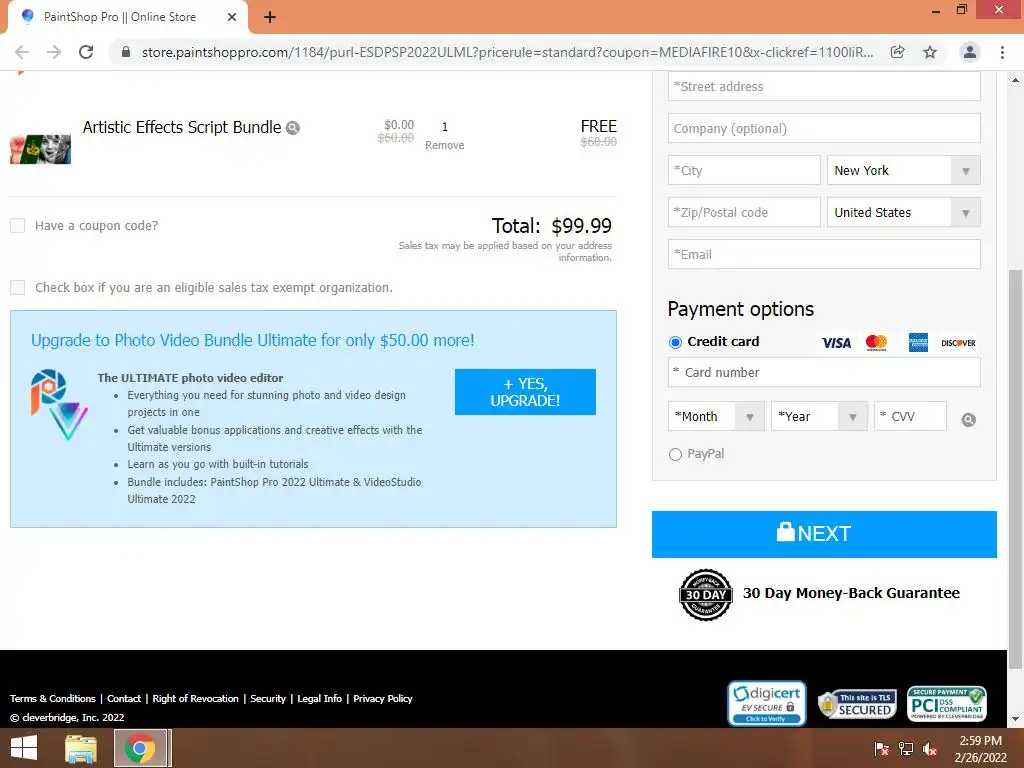This screenshot has height=768, width=1024.
Task: Click Remove under the quantity
Action: pos(445,145)
